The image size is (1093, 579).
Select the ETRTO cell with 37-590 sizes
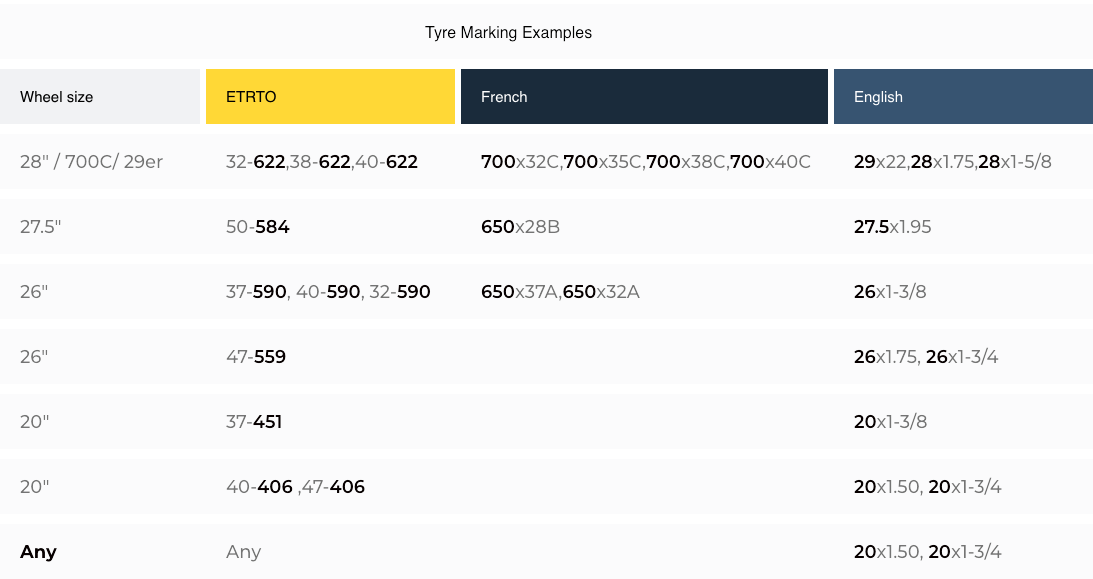click(328, 292)
